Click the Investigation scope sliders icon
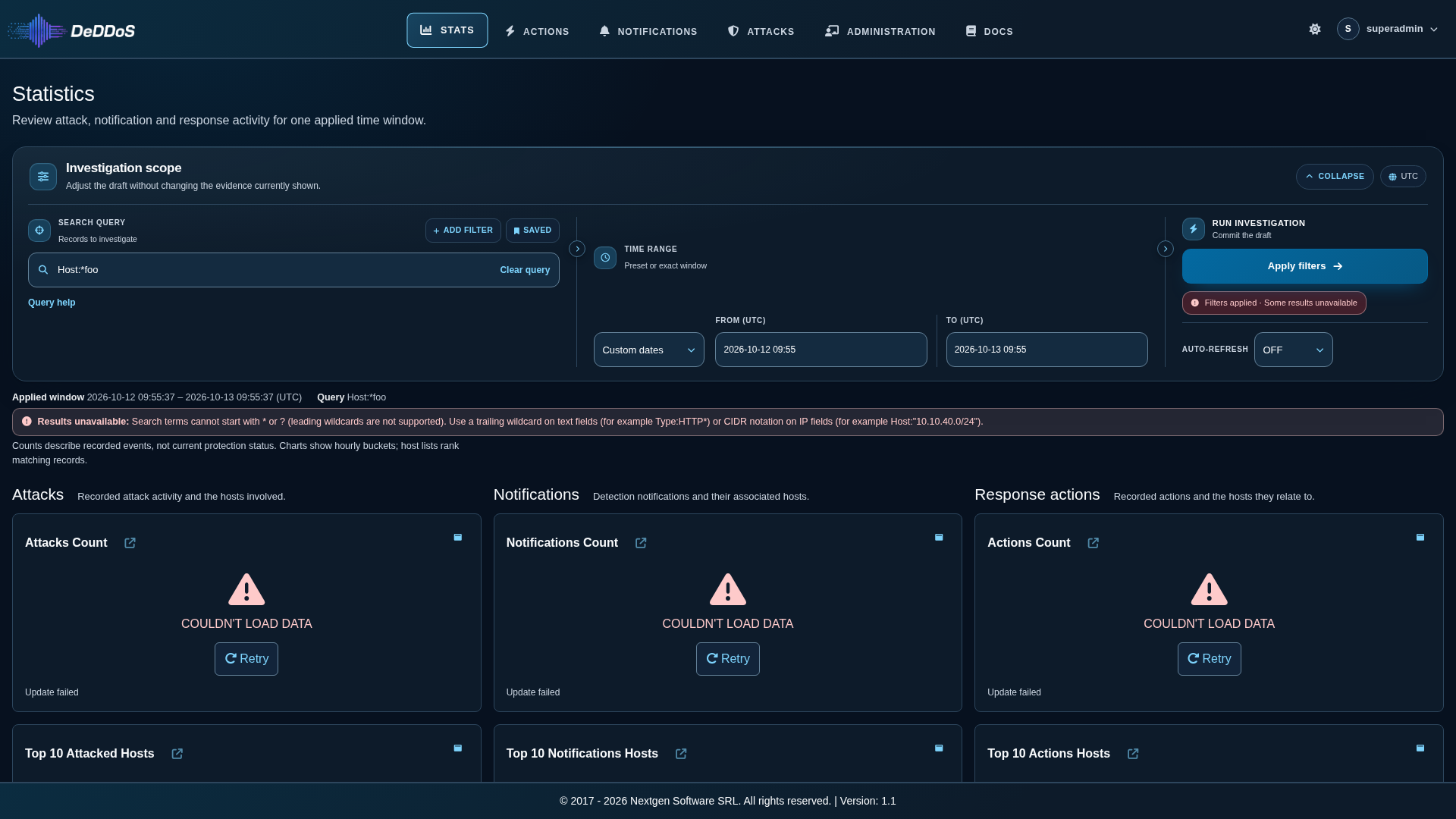Screen dimensions: 1456x819 (43, 177)
